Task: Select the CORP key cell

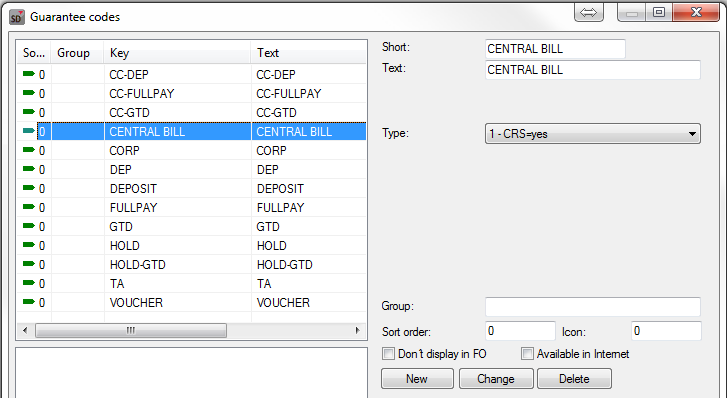Action: pos(178,150)
